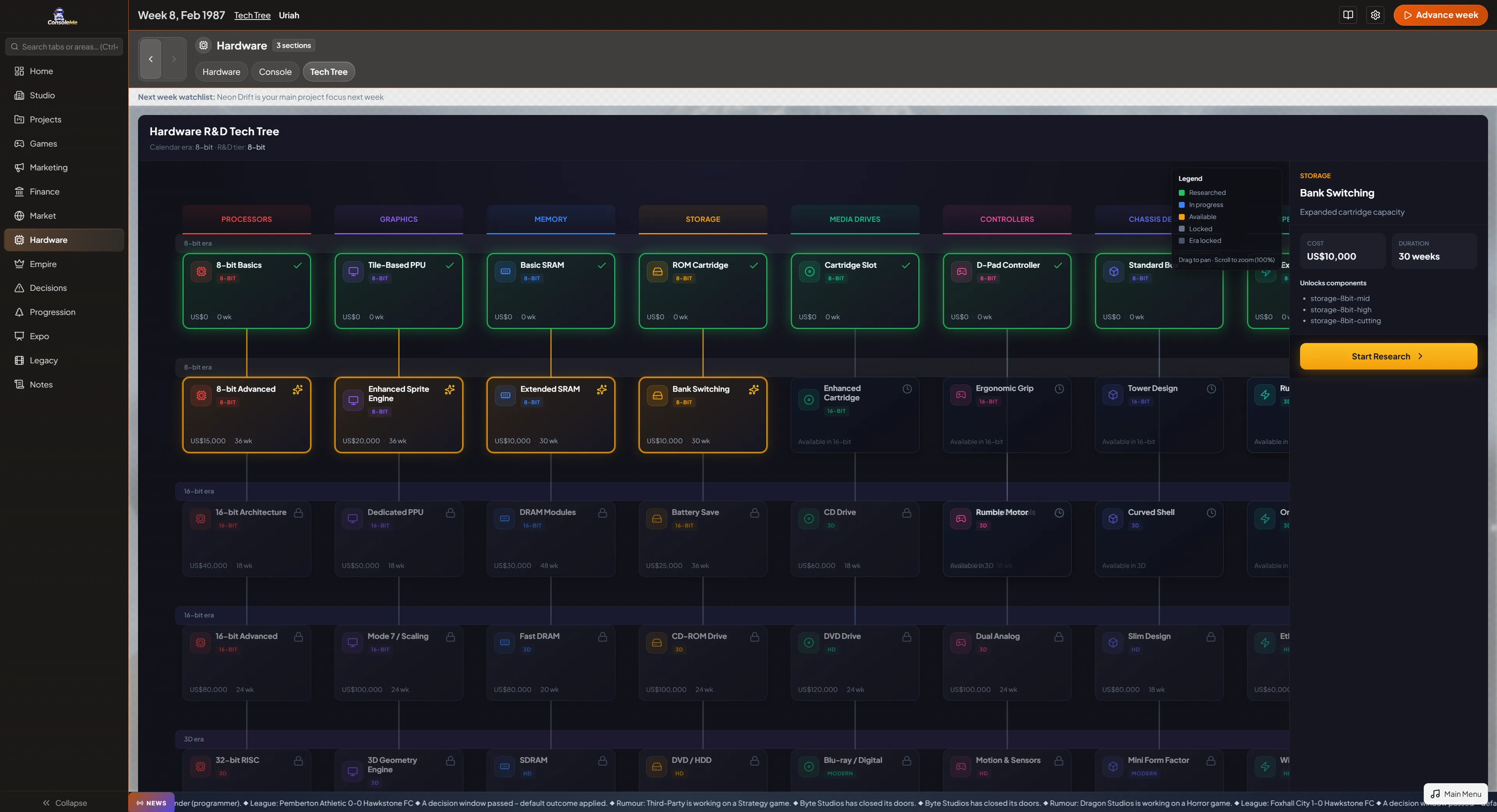Select the locked 16-bit Architecture node

pyautogui.click(x=246, y=539)
